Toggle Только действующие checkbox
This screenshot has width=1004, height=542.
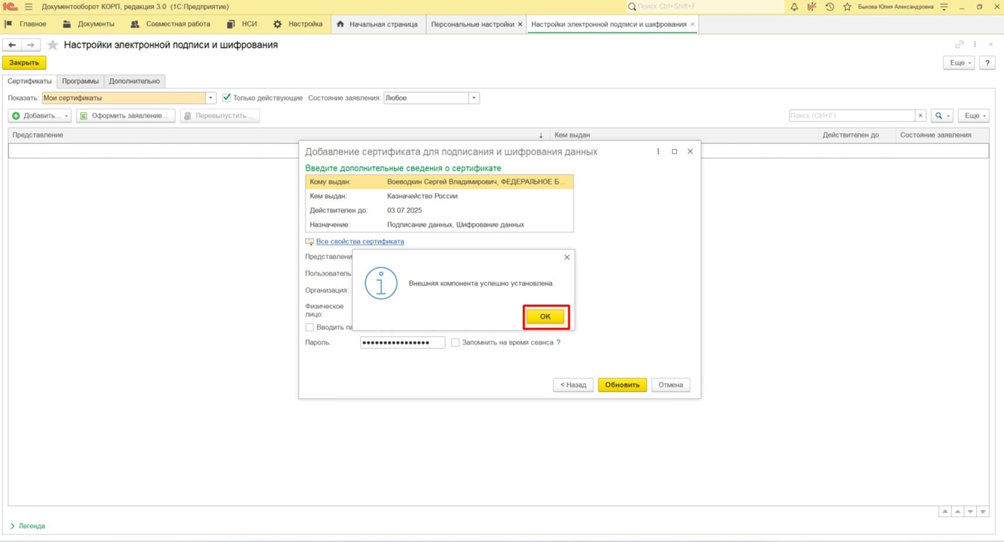pyautogui.click(x=226, y=98)
